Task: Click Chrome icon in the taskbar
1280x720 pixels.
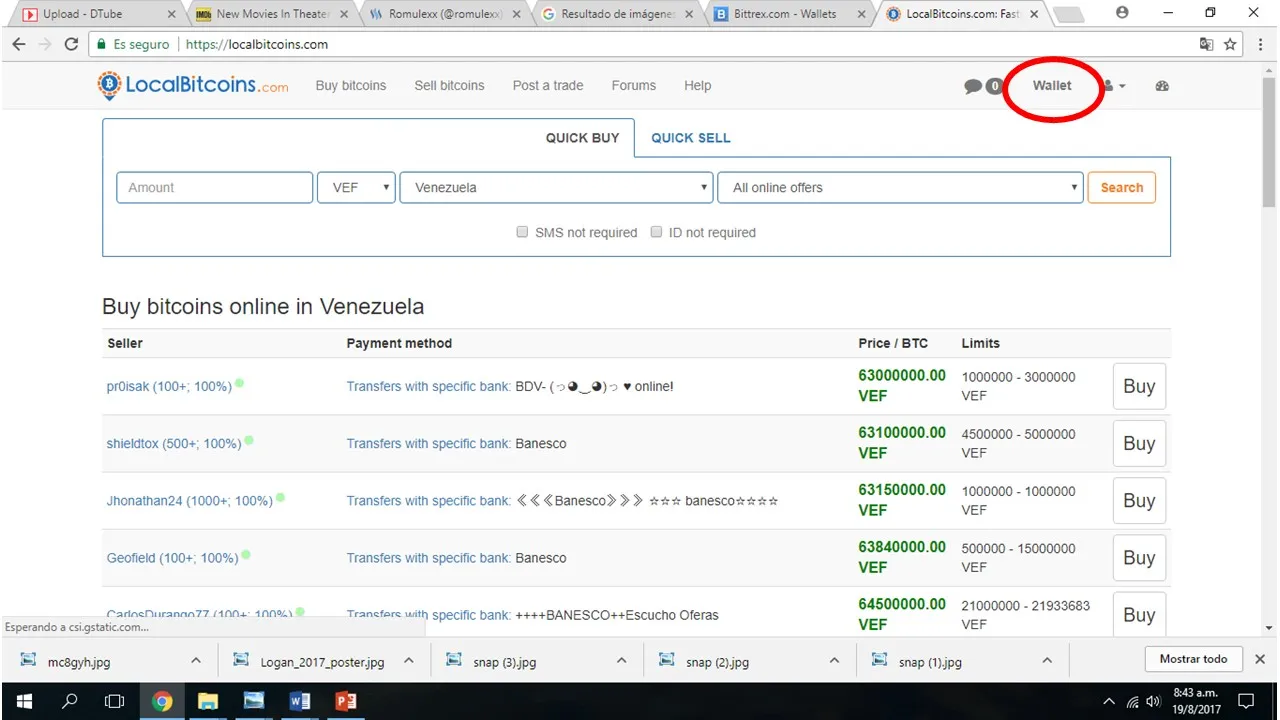Action: [x=162, y=701]
